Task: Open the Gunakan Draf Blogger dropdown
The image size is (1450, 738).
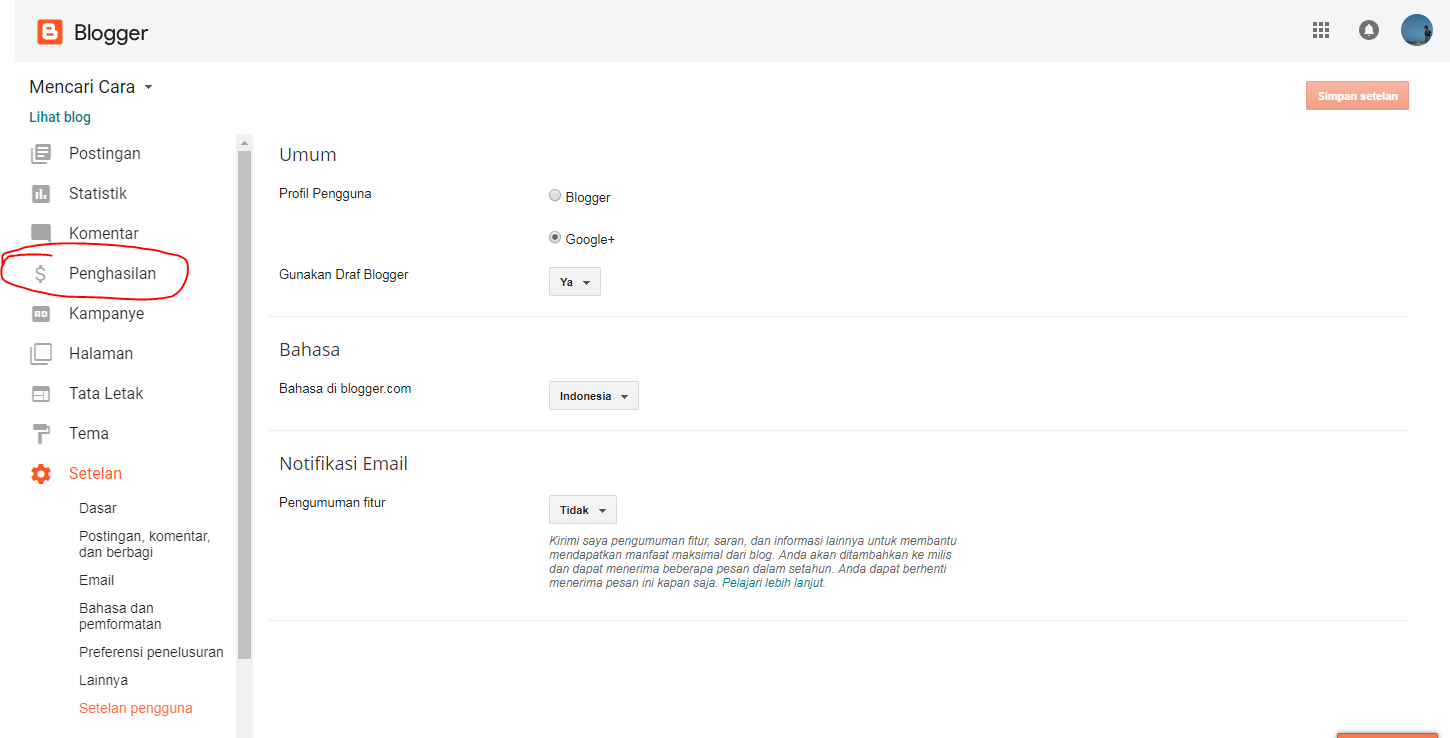Action: (x=575, y=282)
